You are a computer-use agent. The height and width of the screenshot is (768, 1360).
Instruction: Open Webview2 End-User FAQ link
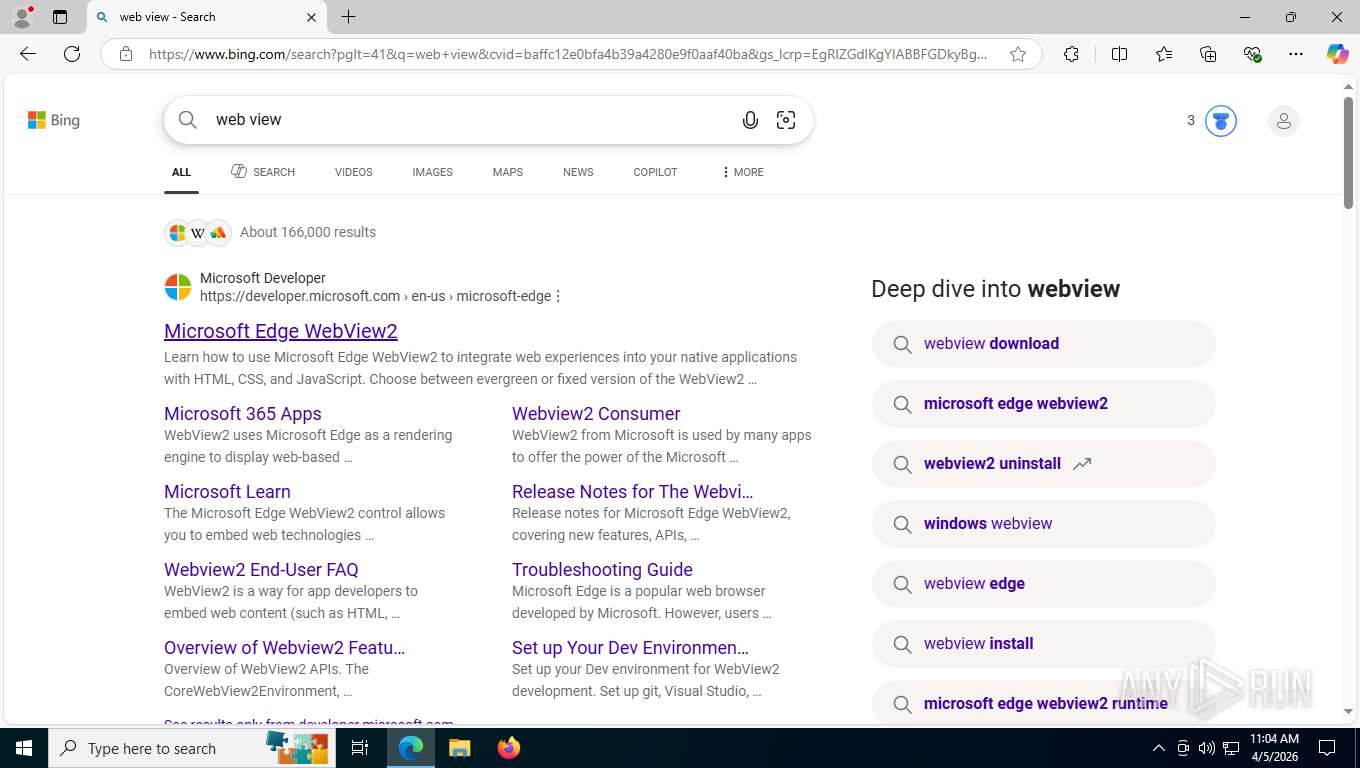261,570
